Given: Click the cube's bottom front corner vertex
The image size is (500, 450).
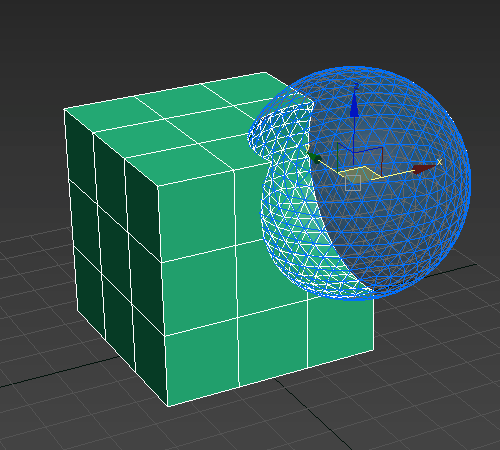Looking at the screenshot, I should 168,406.
